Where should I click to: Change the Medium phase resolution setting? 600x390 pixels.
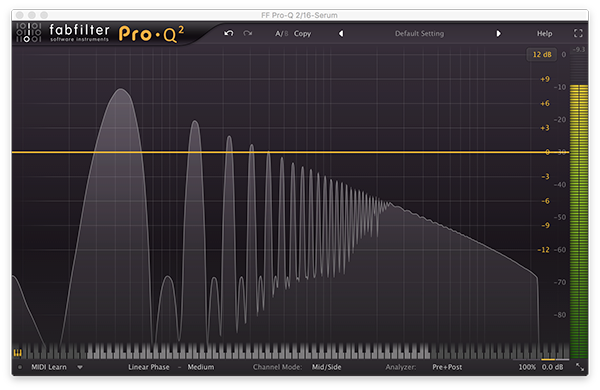201,367
